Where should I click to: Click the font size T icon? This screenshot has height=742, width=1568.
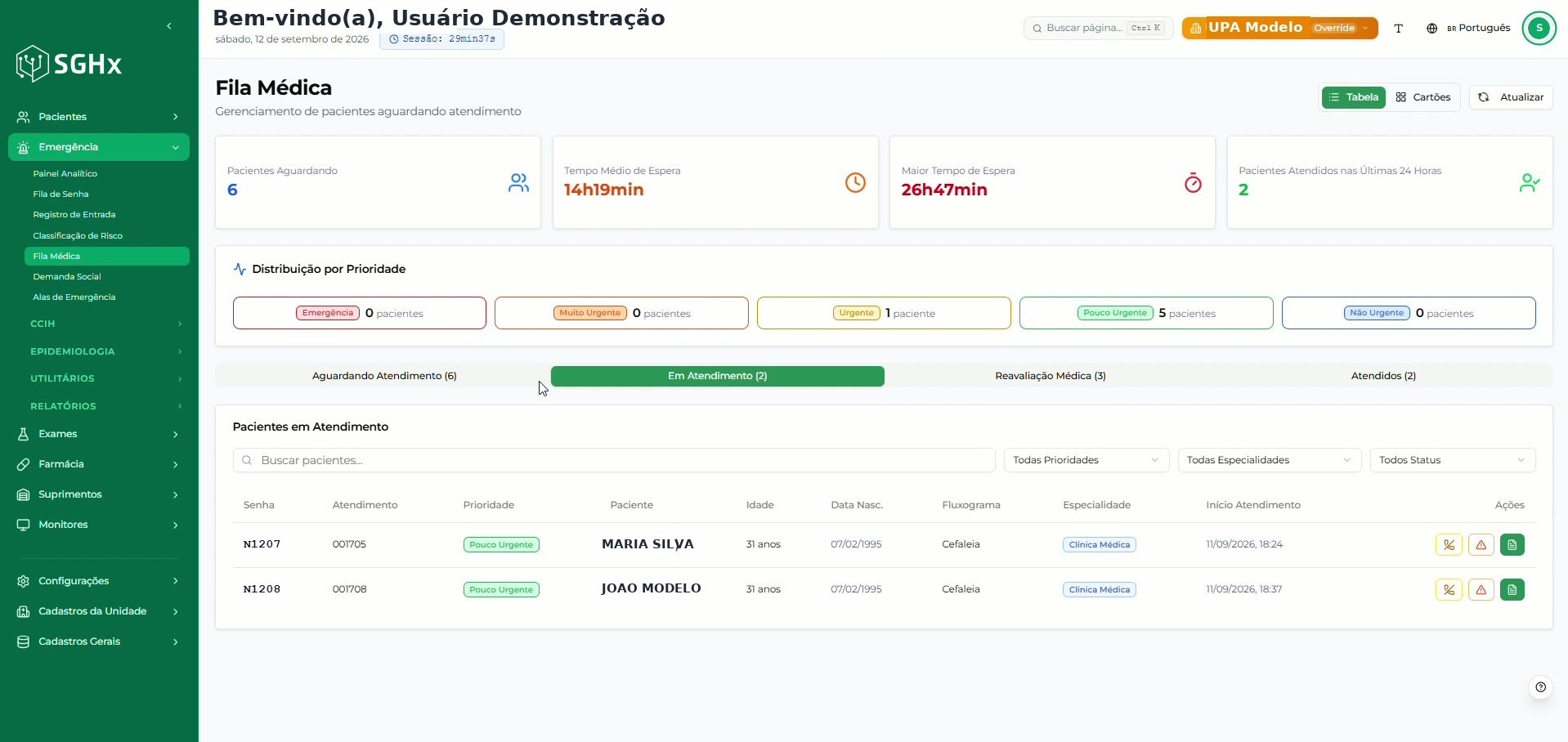(x=1399, y=28)
